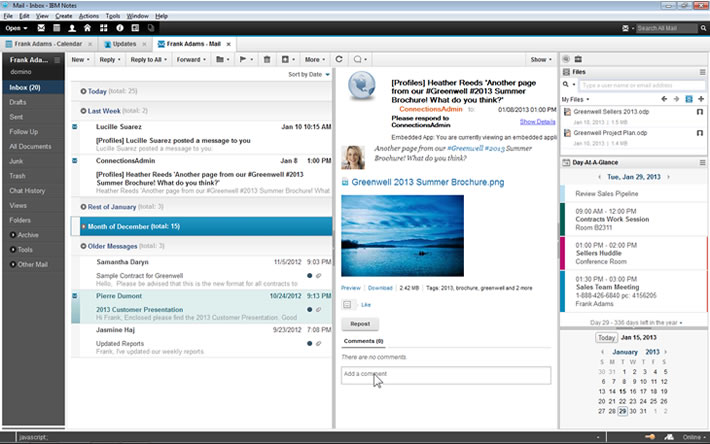Collapse the Today message group
The image size is (710, 444).
(x=83, y=91)
